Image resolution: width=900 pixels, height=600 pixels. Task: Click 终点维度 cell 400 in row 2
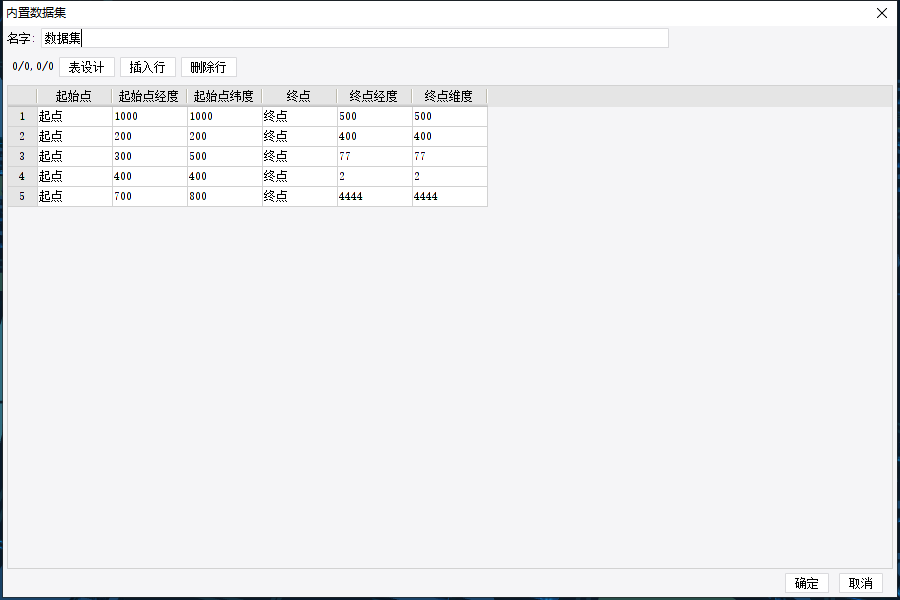[x=450, y=137]
